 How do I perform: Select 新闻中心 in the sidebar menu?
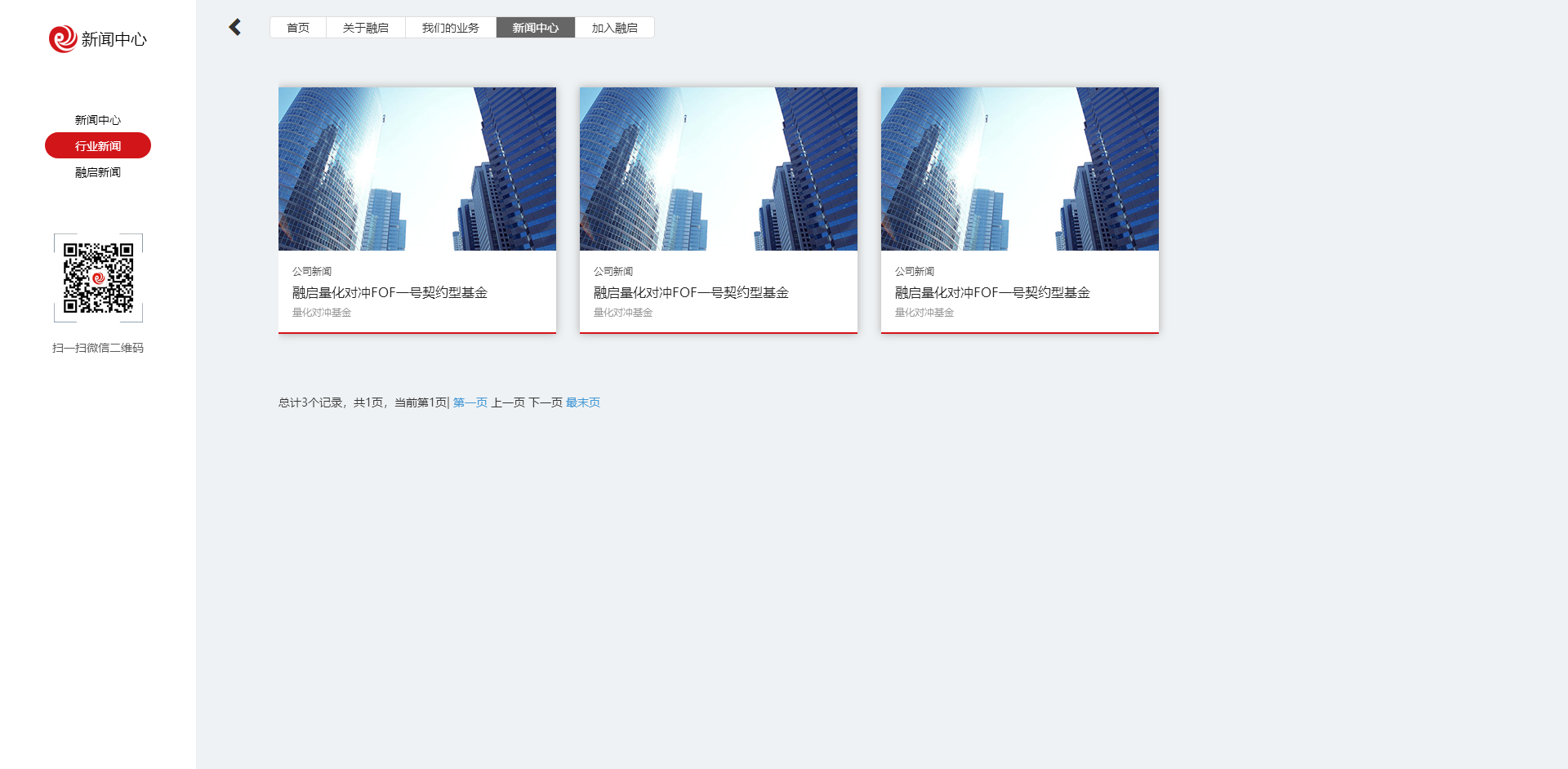click(x=98, y=120)
